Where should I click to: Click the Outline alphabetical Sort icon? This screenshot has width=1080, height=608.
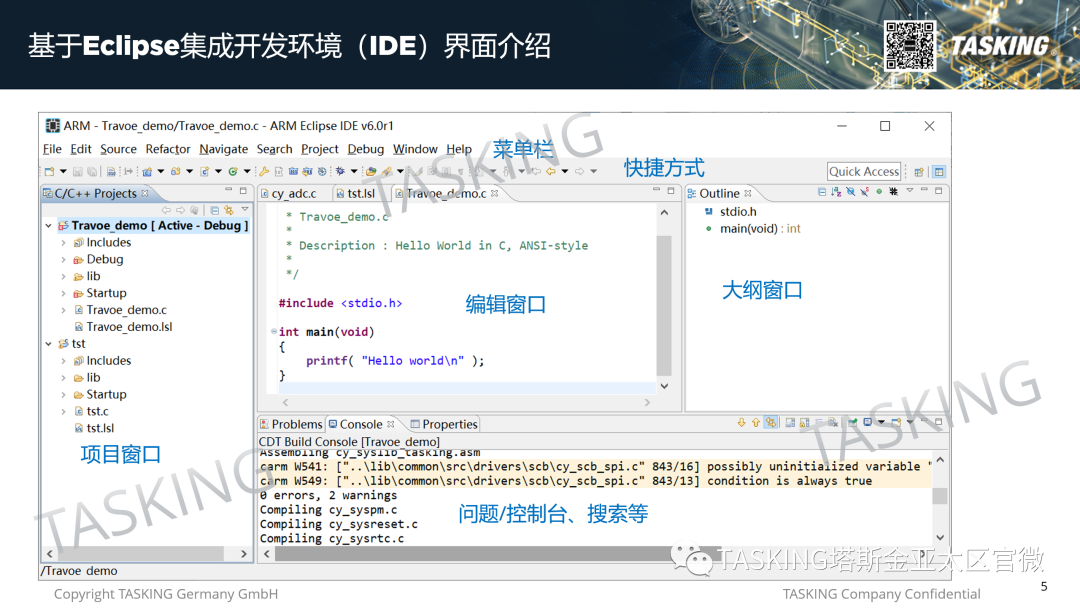pyautogui.click(x=836, y=192)
